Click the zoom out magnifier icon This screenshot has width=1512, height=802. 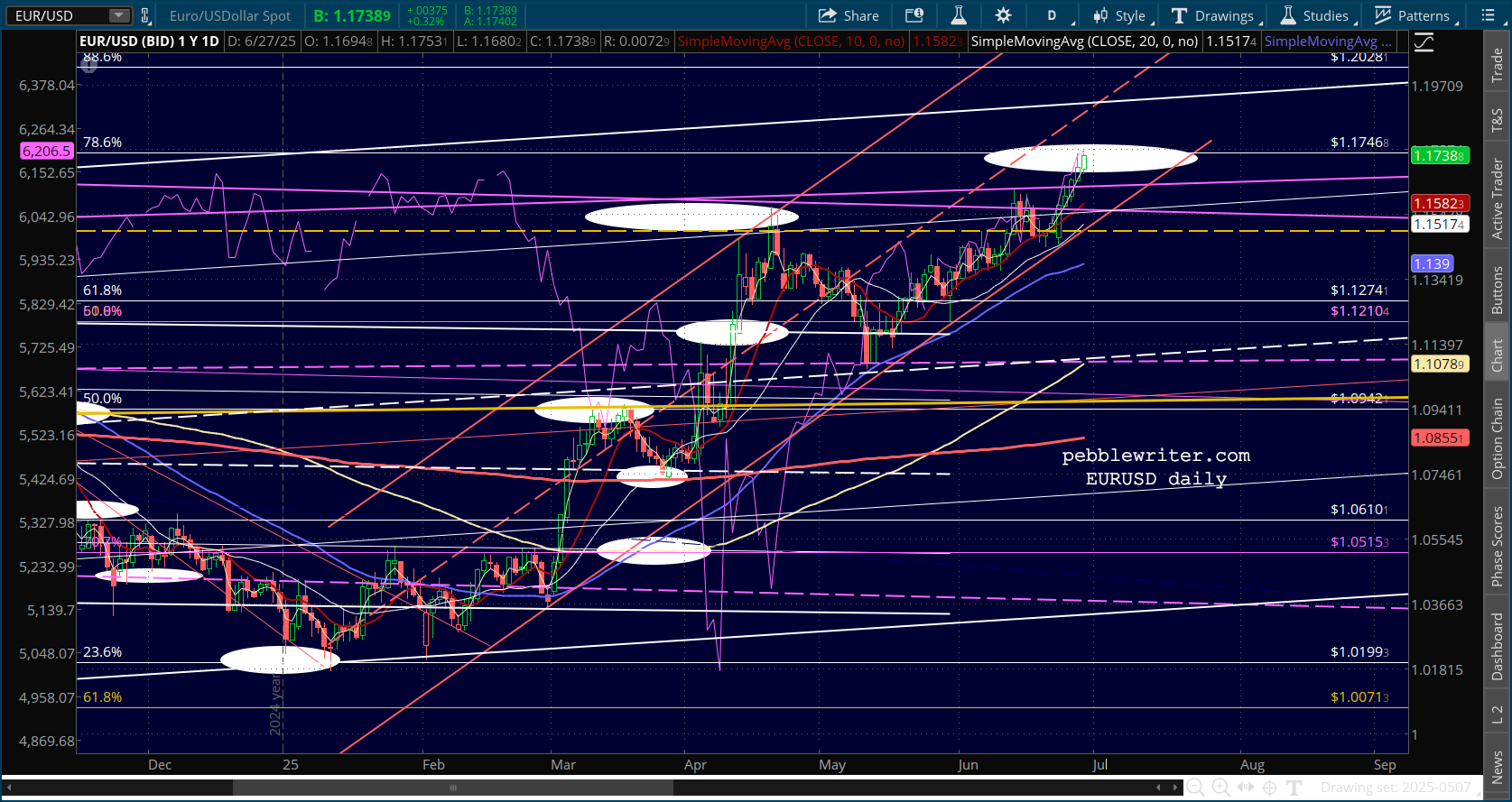[x=1195, y=788]
